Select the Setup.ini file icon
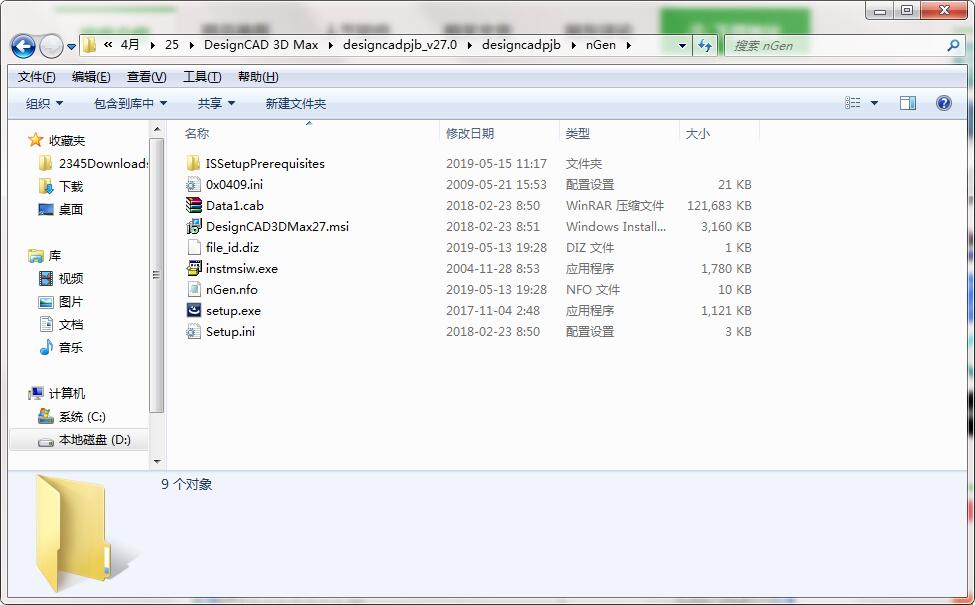Screen dimensions: 975x605 point(193,331)
